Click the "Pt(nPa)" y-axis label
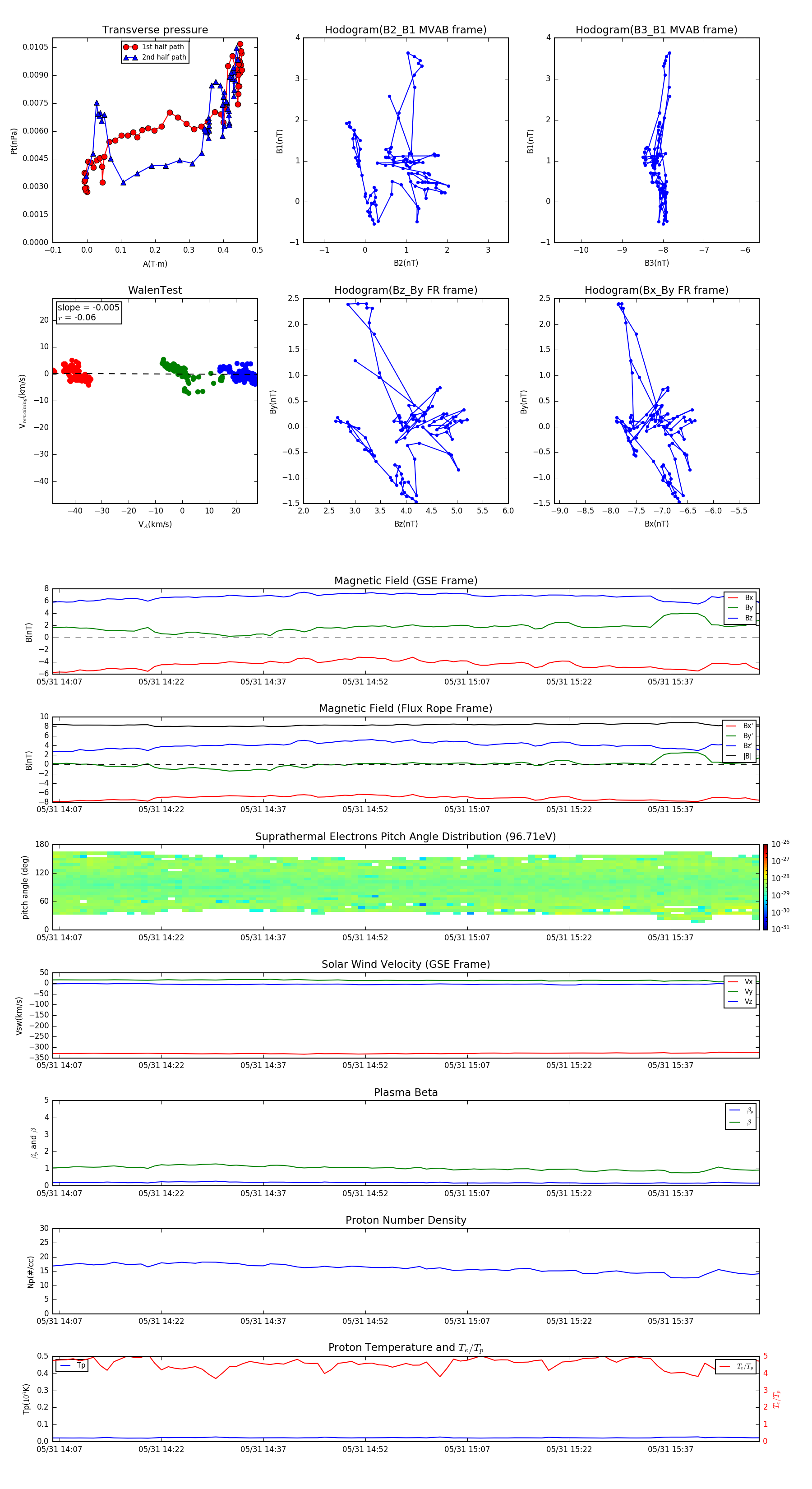Image resolution: width=812 pixels, height=1489 pixels. tap(14, 141)
